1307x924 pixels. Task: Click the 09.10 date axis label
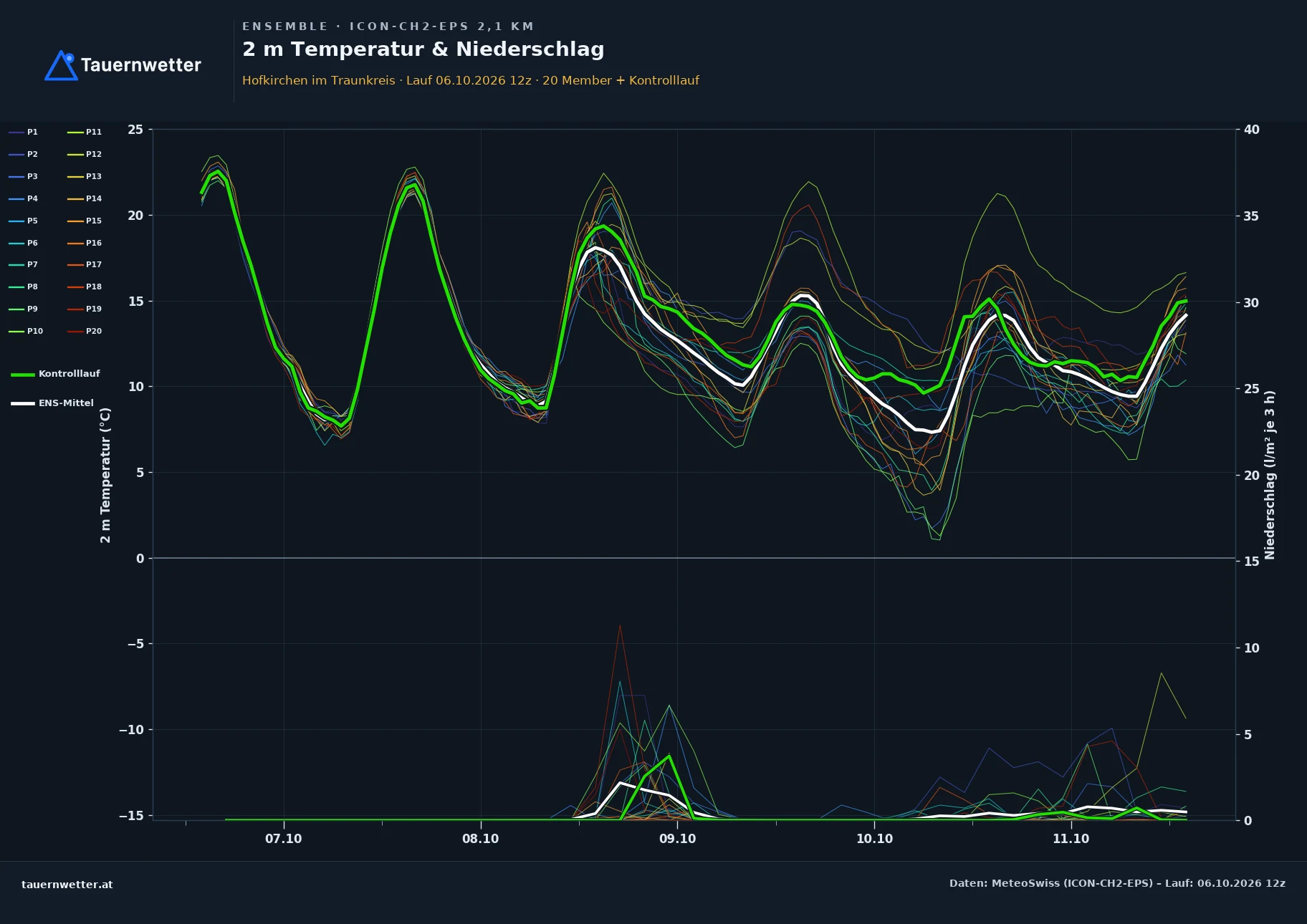click(677, 839)
